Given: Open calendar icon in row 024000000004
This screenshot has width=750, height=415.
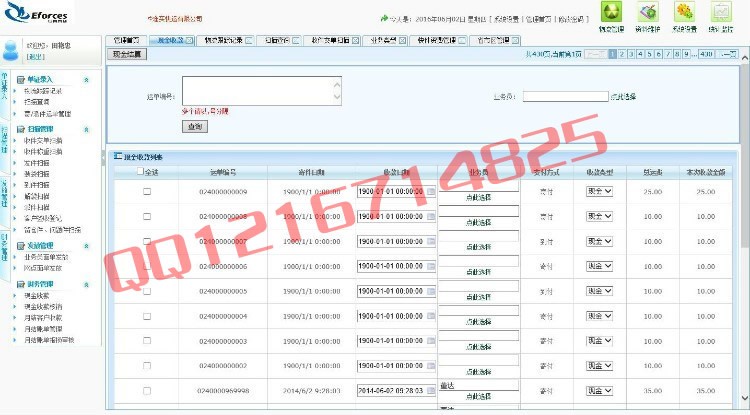Looking at the screenshot, I should pos(430,316).
